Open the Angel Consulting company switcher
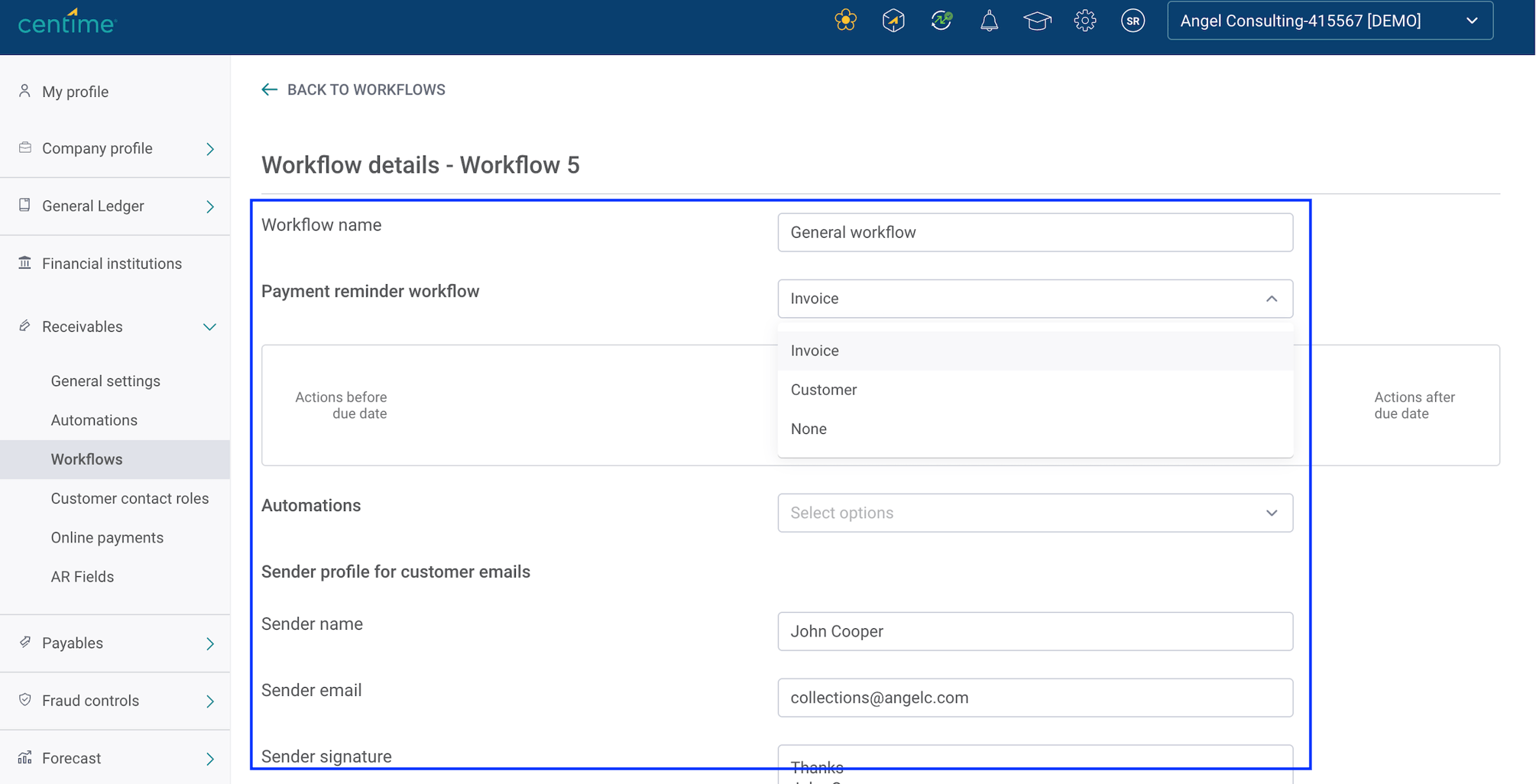The height and width of the screenshot is (784, 1536). click(x=1330, y=21)
